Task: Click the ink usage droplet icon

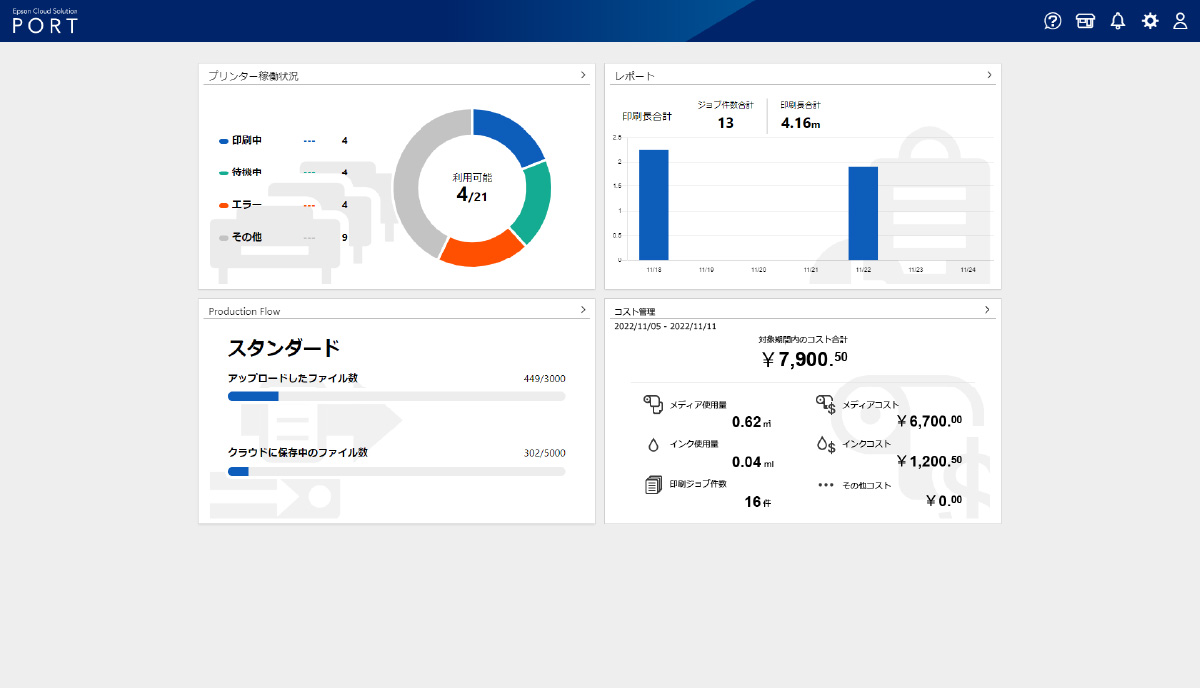Action: [653, 444]
